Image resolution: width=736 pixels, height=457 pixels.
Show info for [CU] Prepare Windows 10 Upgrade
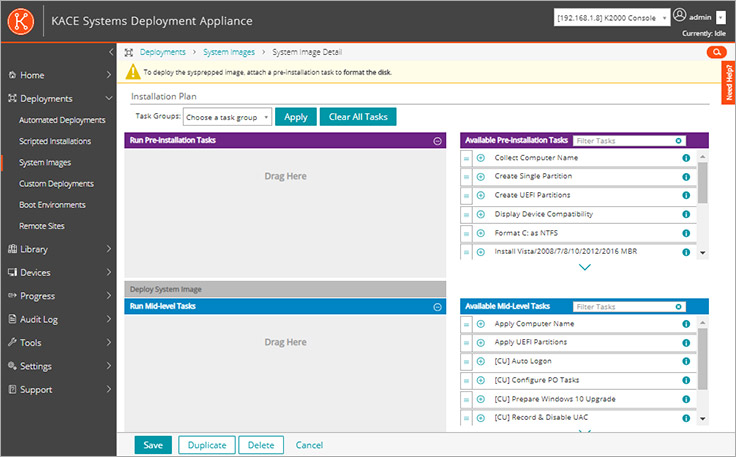coord(686,399)
